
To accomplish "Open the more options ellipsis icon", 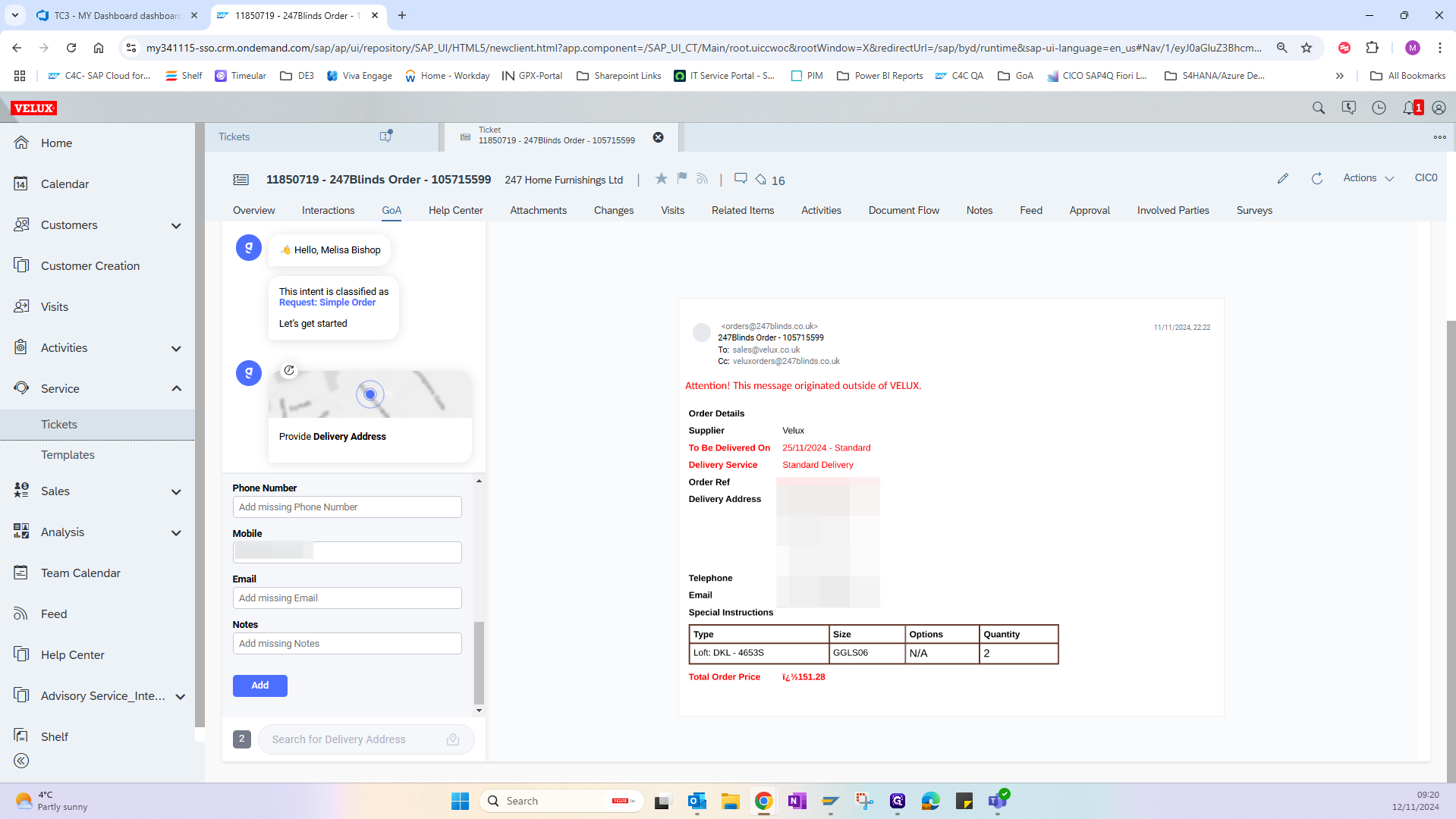I will (1439, 137).
